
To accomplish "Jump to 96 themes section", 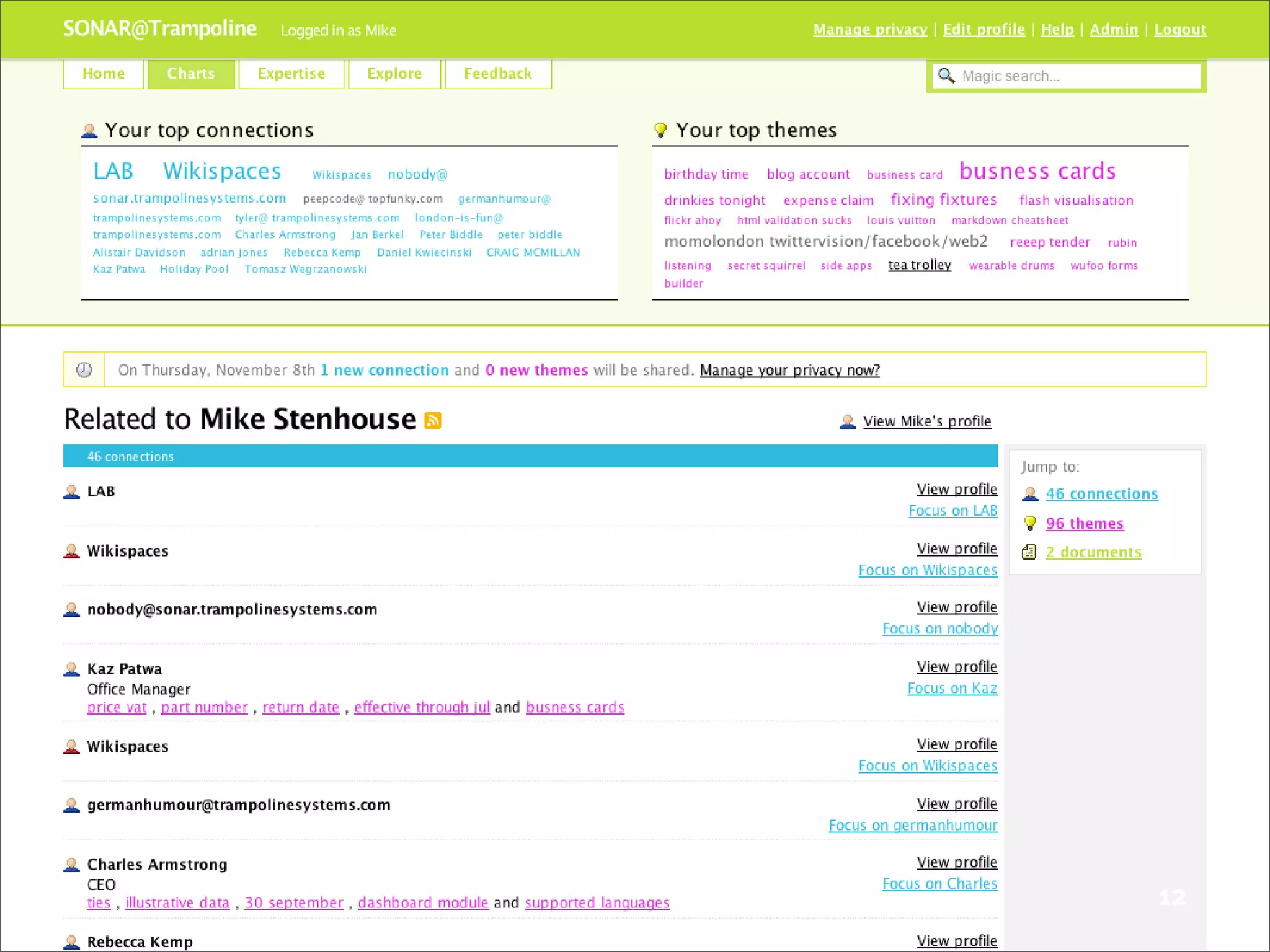I will 1084,523.
